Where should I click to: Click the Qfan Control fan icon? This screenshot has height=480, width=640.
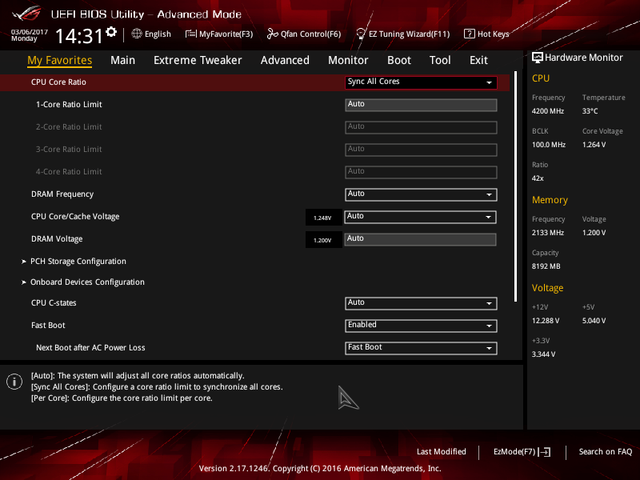pos(272,34)
